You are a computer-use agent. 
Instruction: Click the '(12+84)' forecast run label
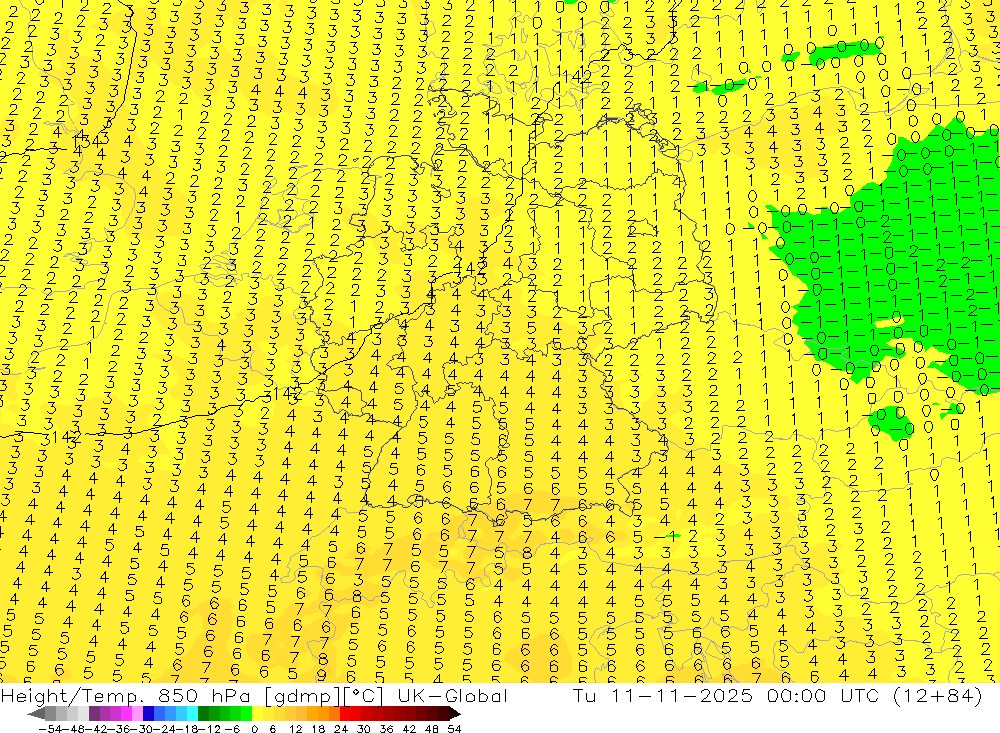[x=938, y=696]
